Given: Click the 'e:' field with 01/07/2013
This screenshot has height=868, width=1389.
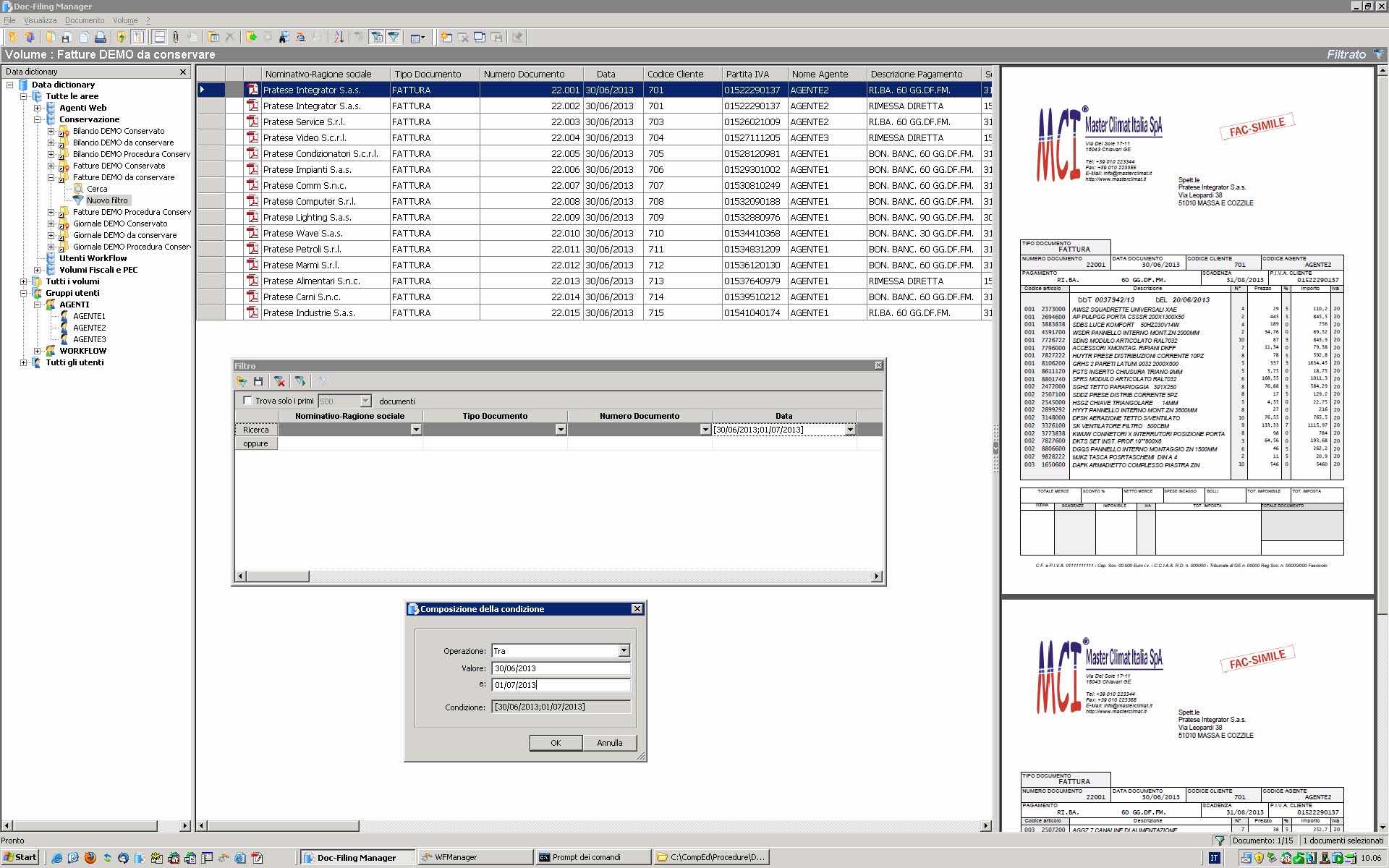Looking at the screenshot, I should pyautogui.click(x=561, y=685).
